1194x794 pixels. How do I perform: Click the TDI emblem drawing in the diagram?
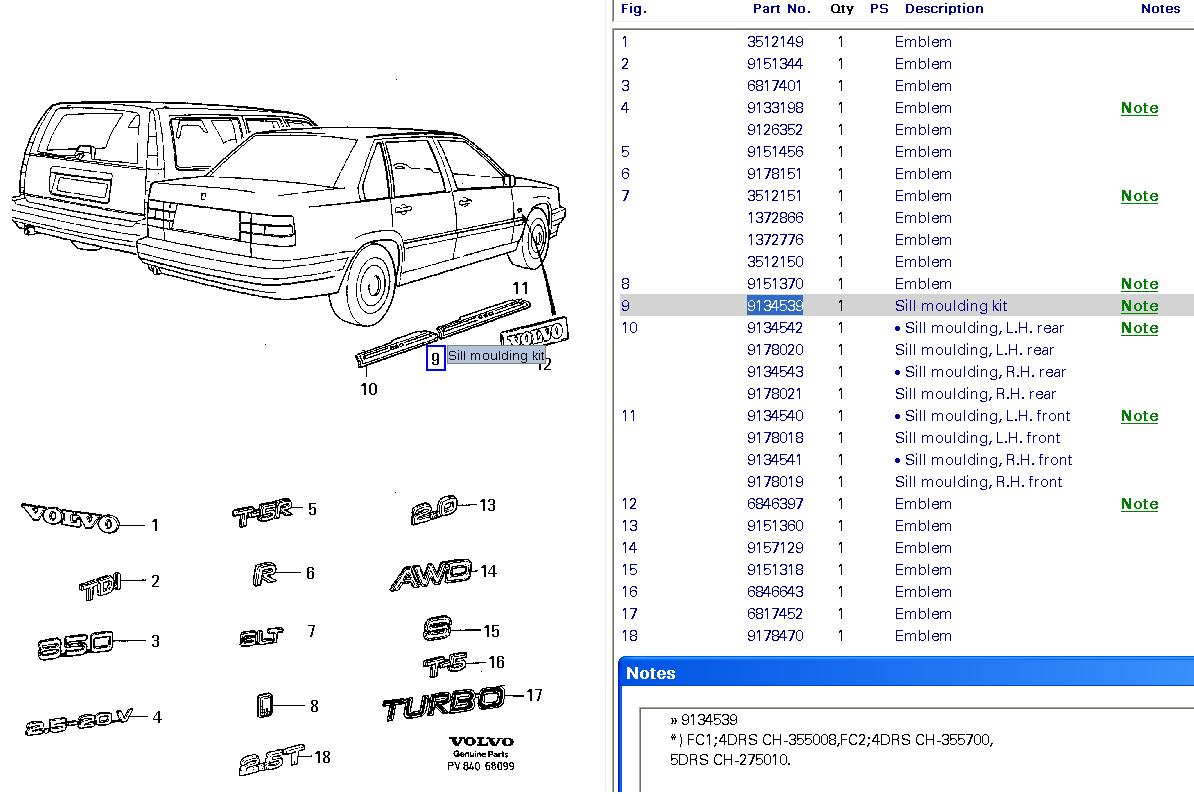pos(99,585)
